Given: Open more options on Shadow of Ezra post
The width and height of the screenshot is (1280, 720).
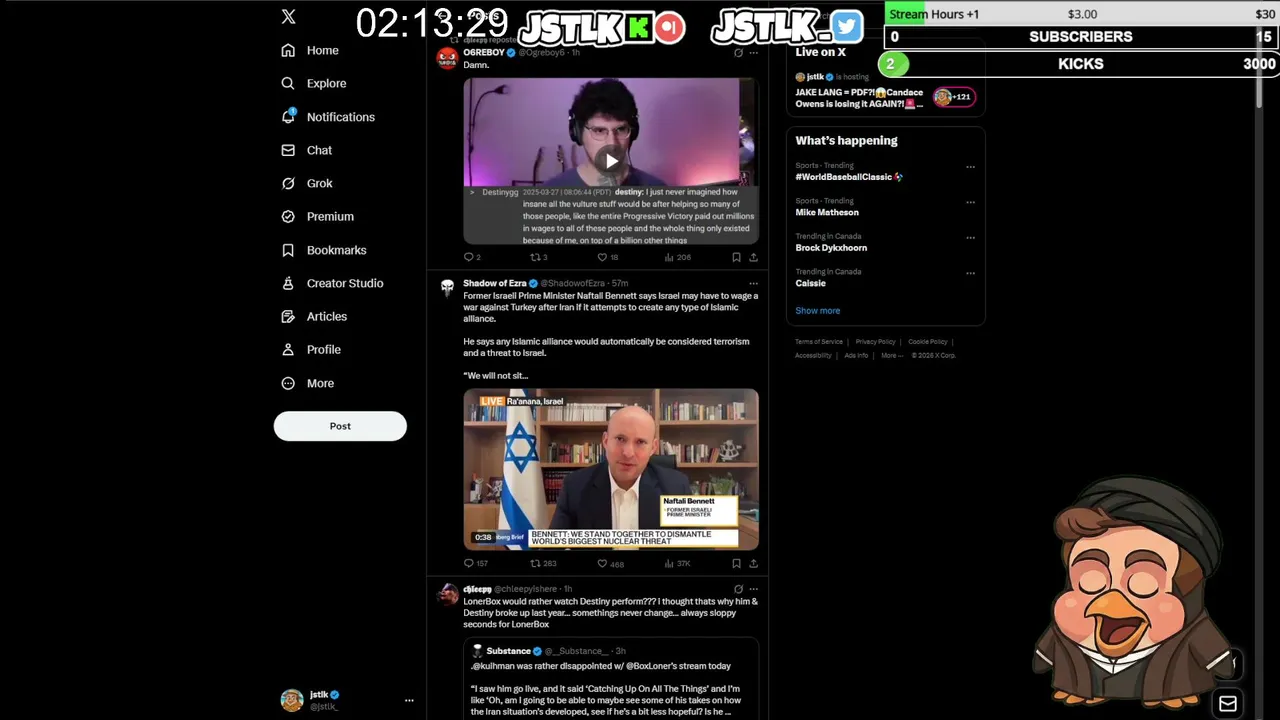Looking at the screenshot, I should pos(753,283).
